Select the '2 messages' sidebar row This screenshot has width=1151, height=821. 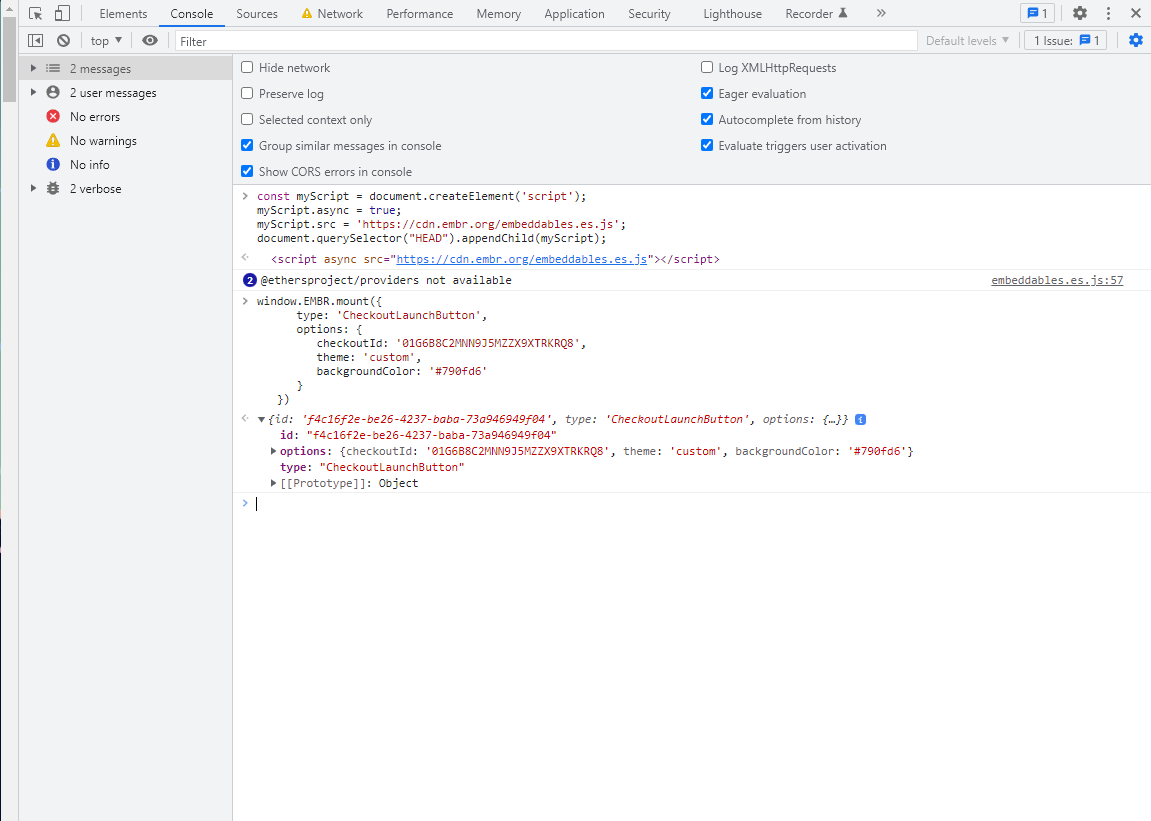pyautogui.click(x=126, y=68)
